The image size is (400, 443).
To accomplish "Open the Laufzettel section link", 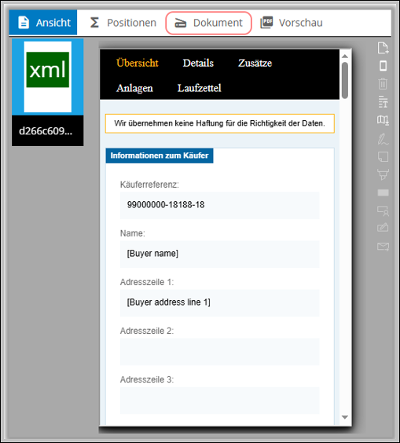I will [x=199, y=88].
